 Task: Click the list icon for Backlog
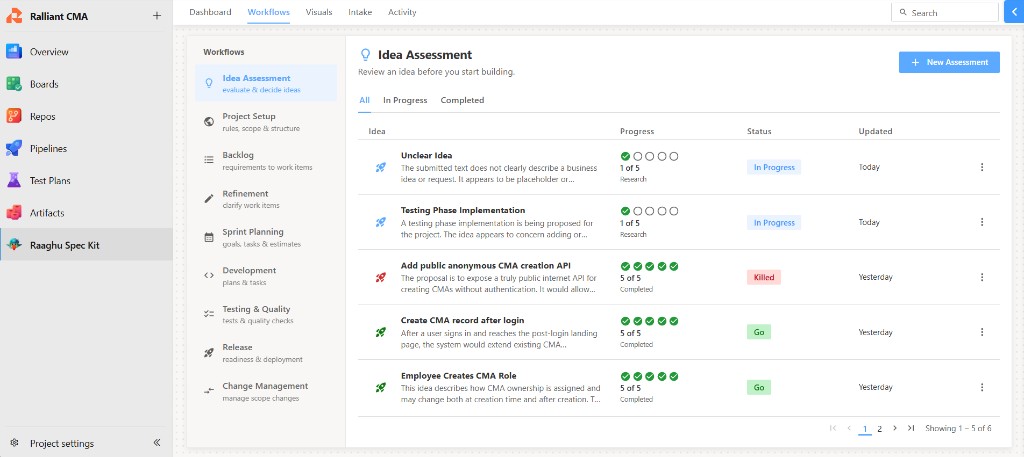[209, 160]
